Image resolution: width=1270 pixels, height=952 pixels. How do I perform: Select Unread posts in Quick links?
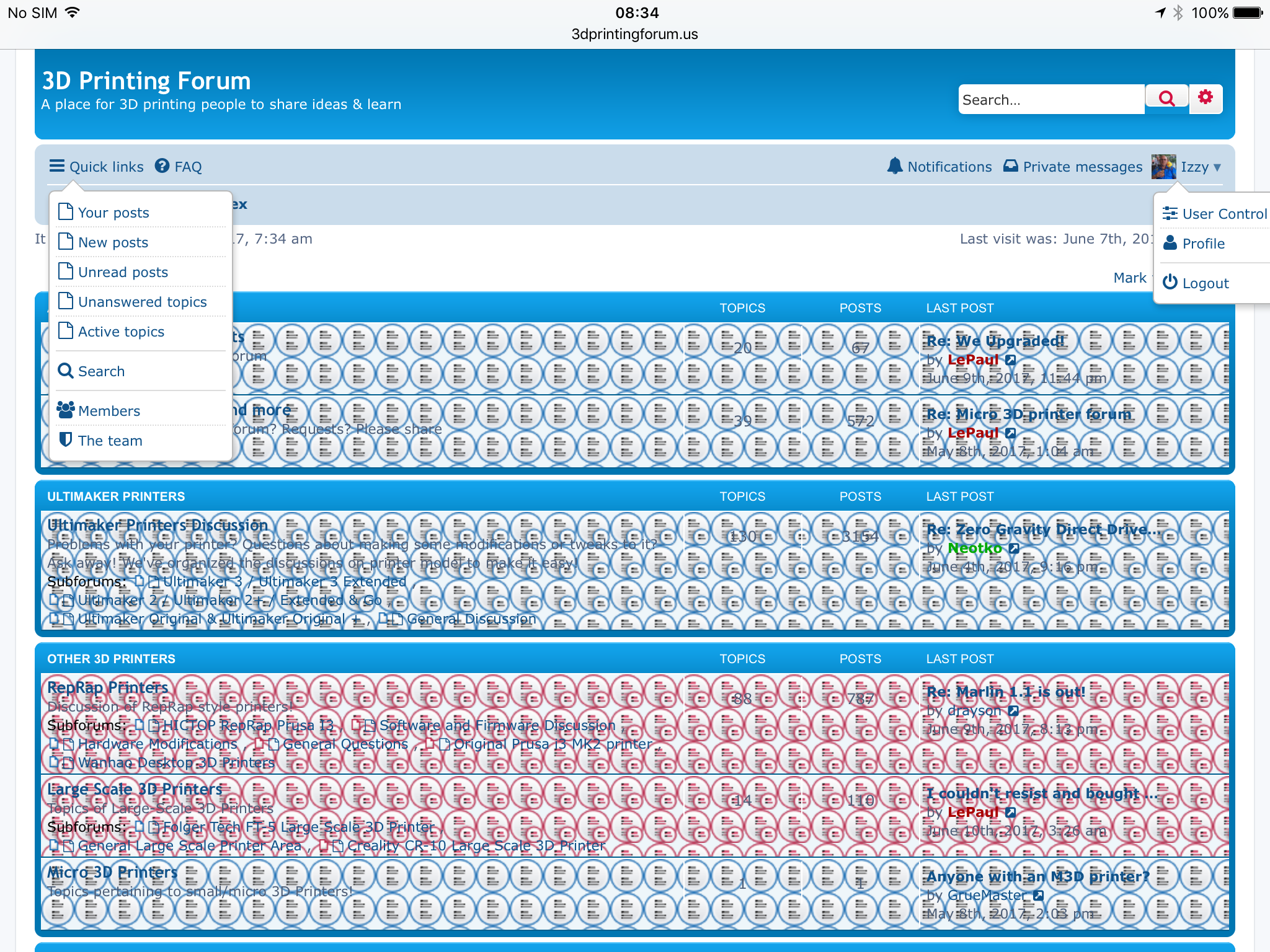point(123,272)
